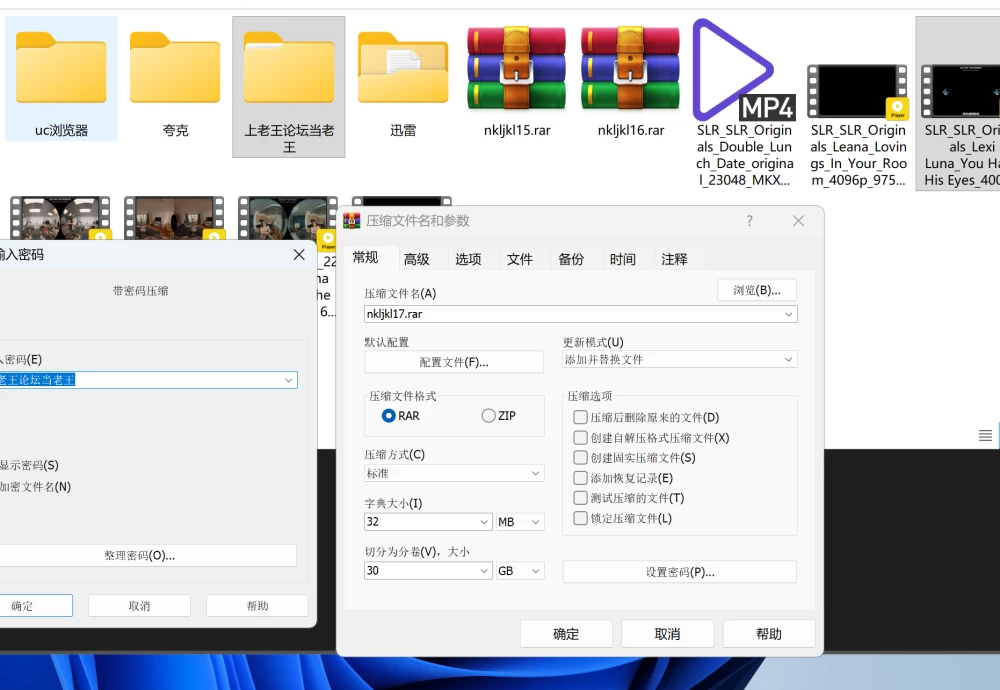Click 取消 in the archive parameters dialog
Viewport: 1000px width, 690px height.
click(668, 634)
